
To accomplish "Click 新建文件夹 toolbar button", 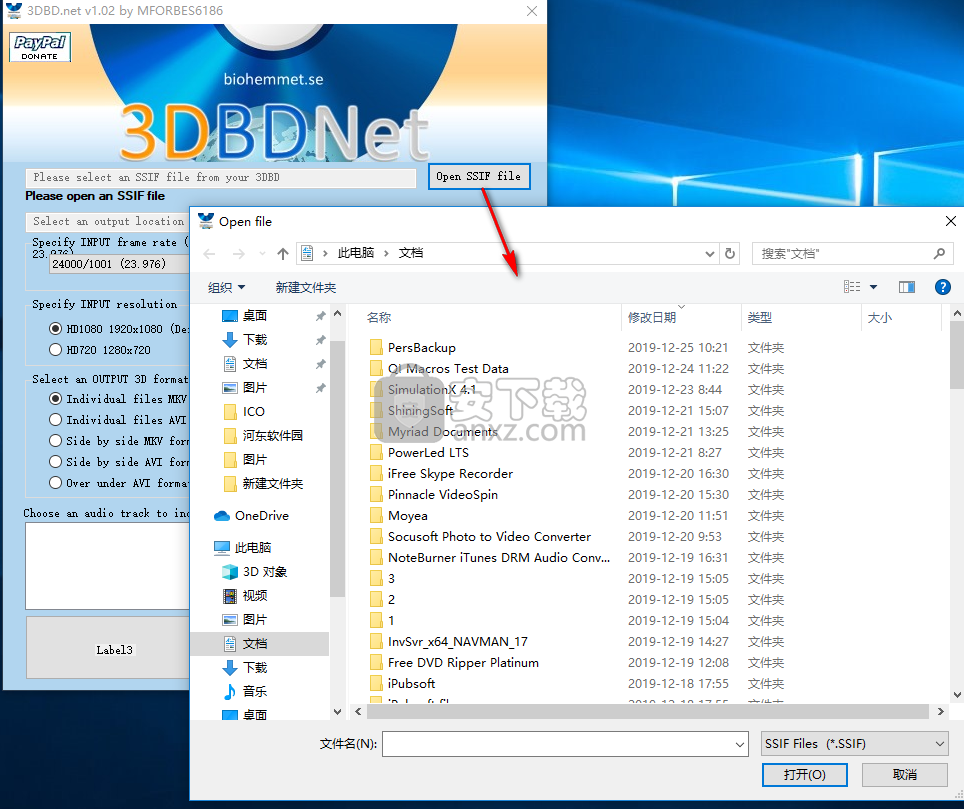I will click(x=306, y=287).
